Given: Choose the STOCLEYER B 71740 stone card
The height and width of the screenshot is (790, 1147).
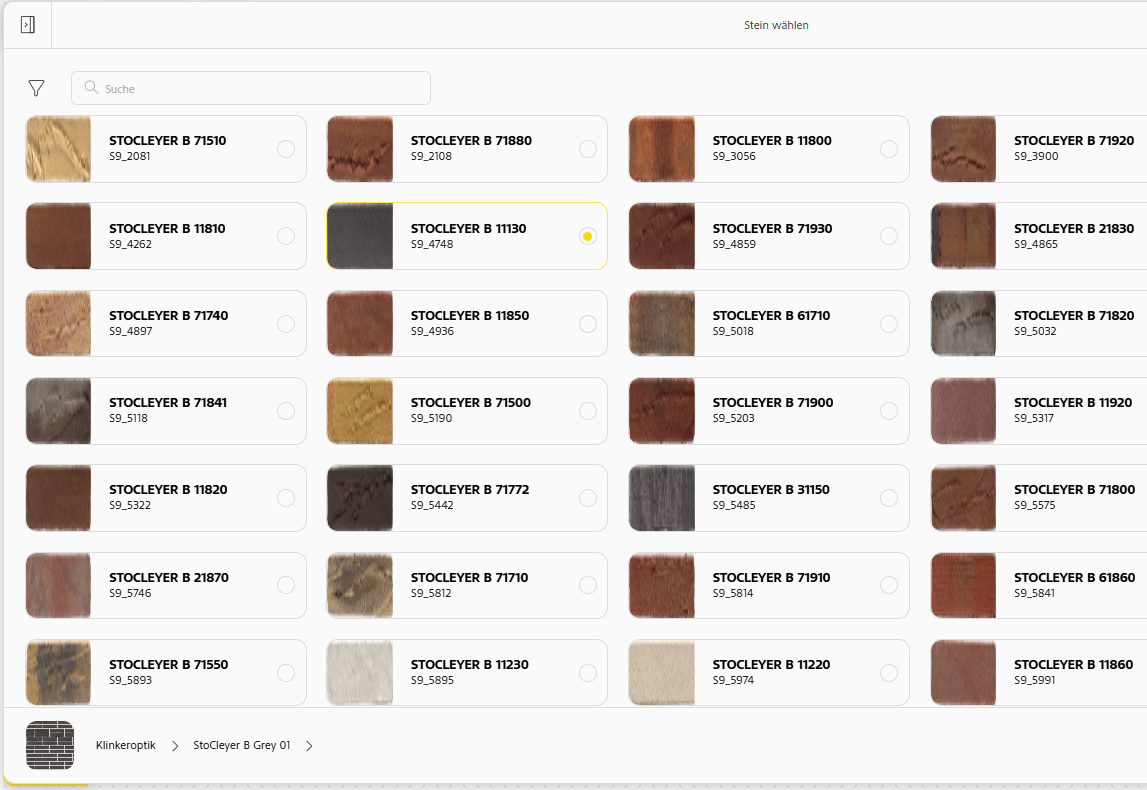Looking at the screenshot, I should click(x=166, y=323).
